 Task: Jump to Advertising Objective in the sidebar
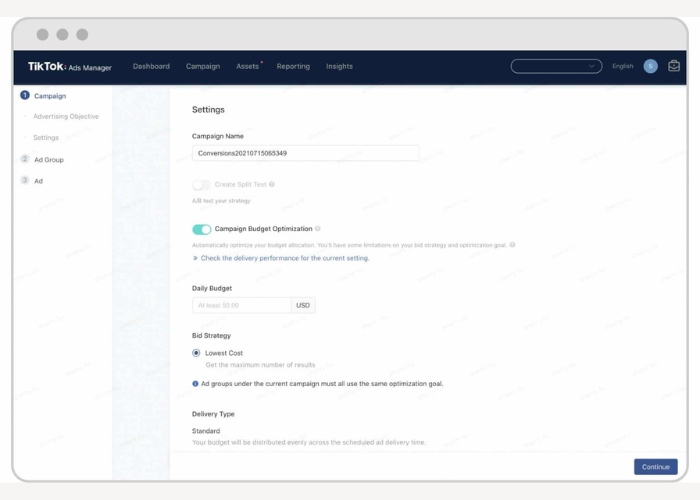coord(66,117)
